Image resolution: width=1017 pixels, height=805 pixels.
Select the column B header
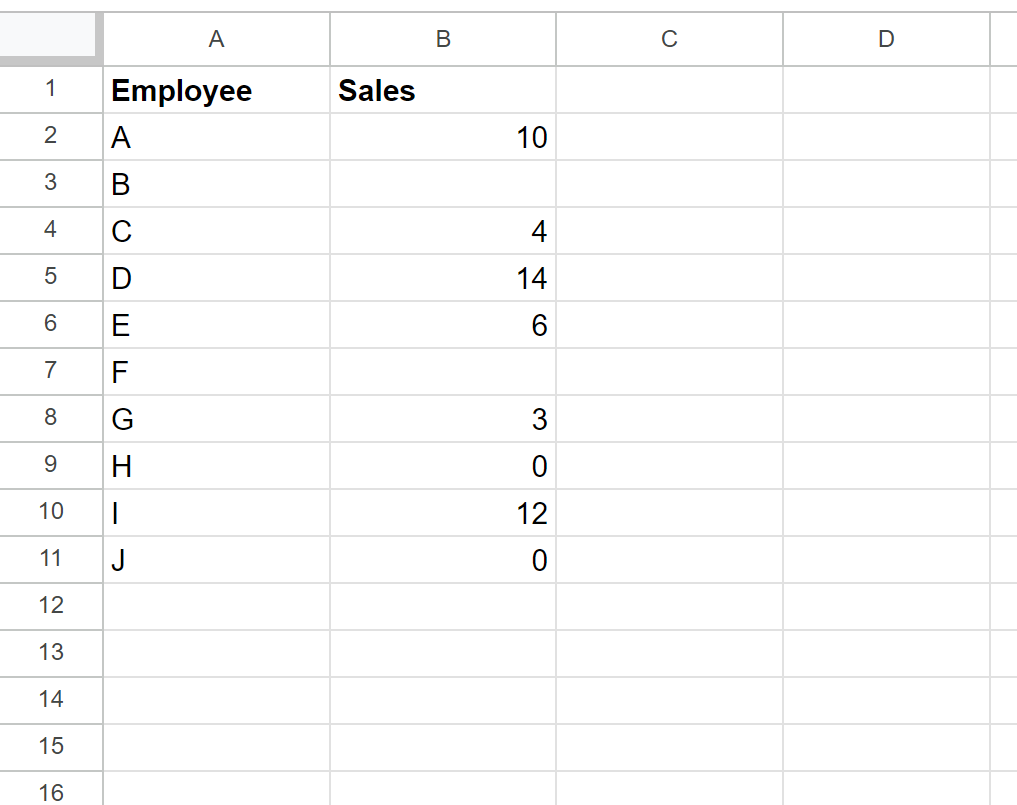tap(443, 39)
